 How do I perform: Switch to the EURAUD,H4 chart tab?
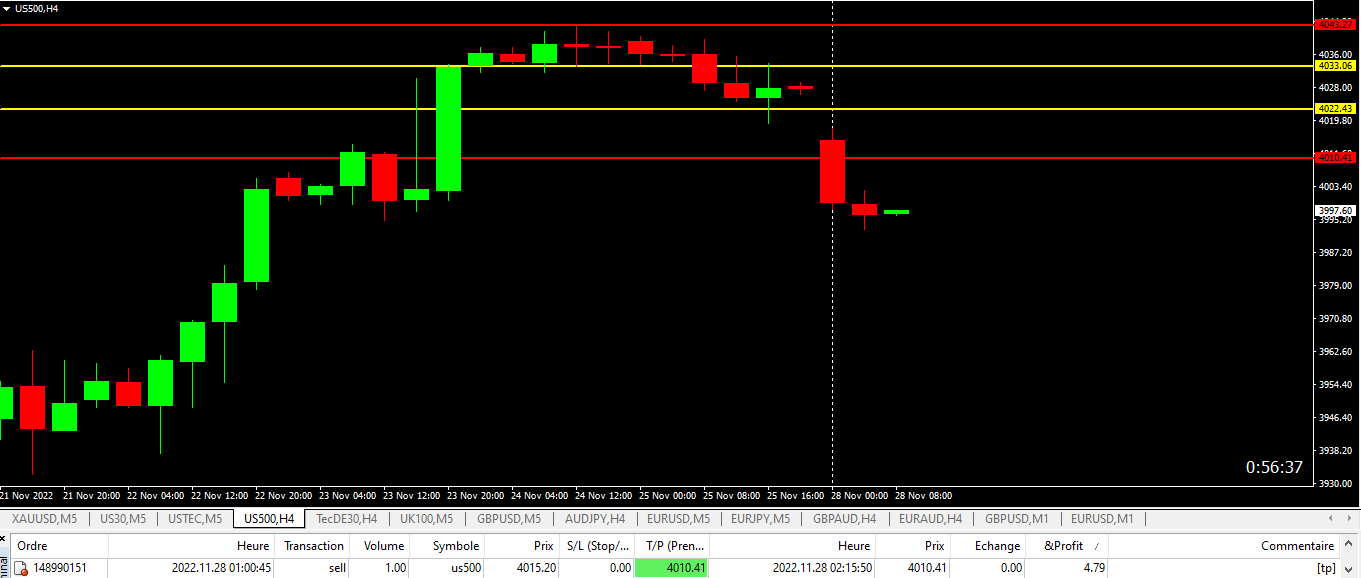[929, 518]
